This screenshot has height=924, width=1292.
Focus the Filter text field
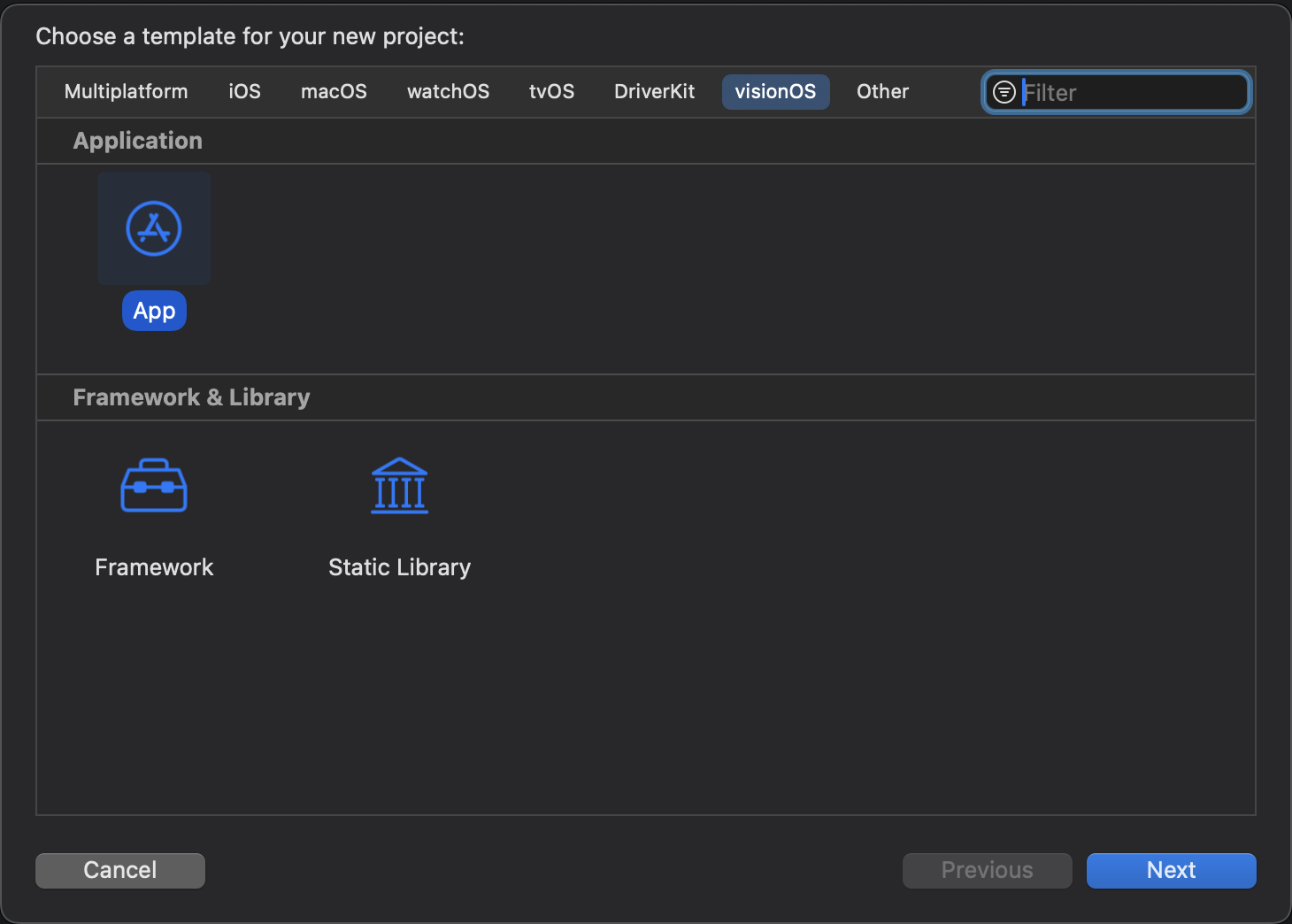point(1117,92)
